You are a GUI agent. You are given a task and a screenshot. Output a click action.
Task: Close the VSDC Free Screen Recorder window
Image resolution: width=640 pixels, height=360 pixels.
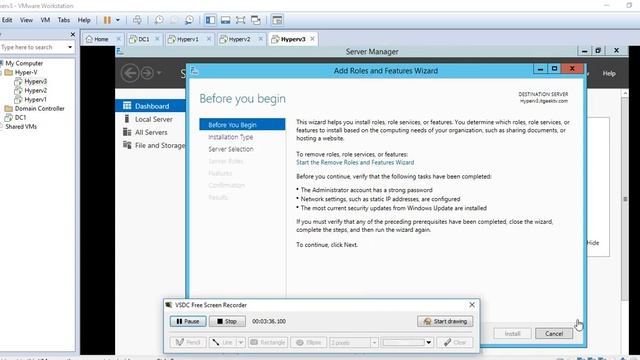472,305
